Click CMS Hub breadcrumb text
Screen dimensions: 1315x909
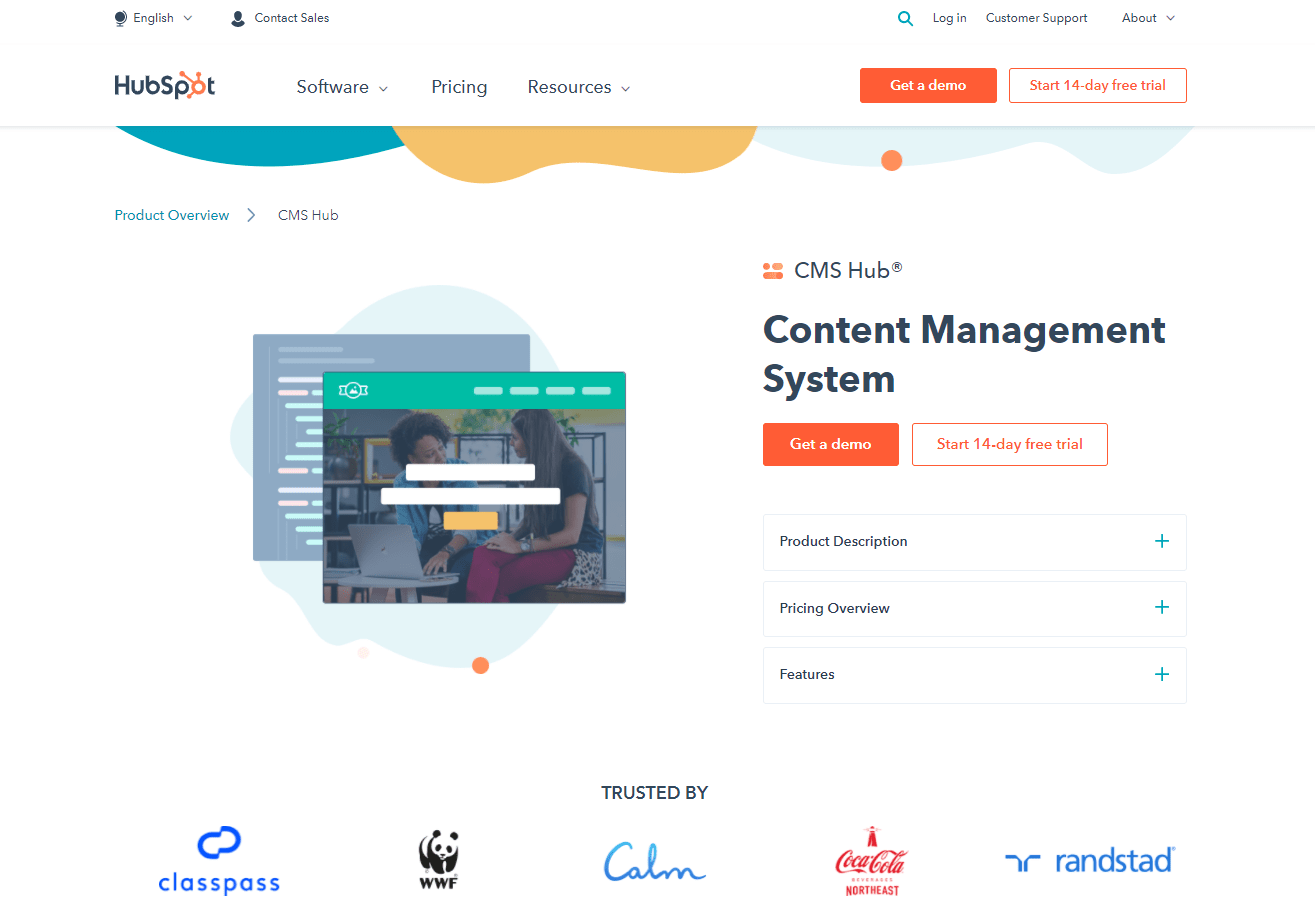point(308,215)
